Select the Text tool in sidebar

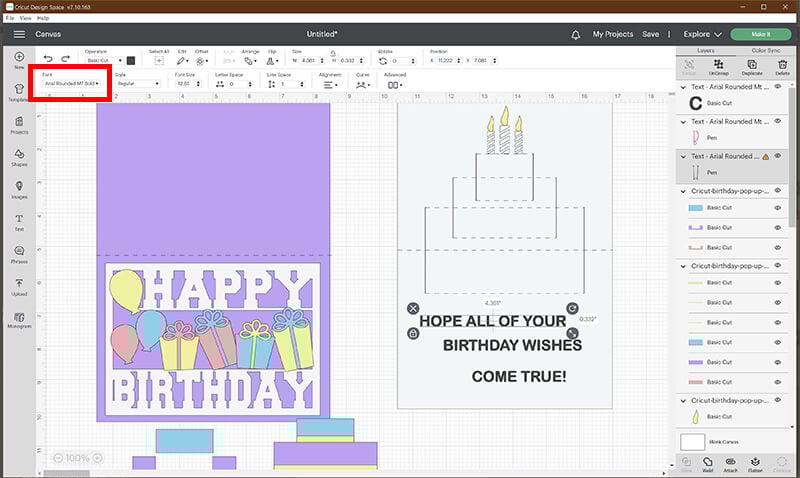point(19,218)
